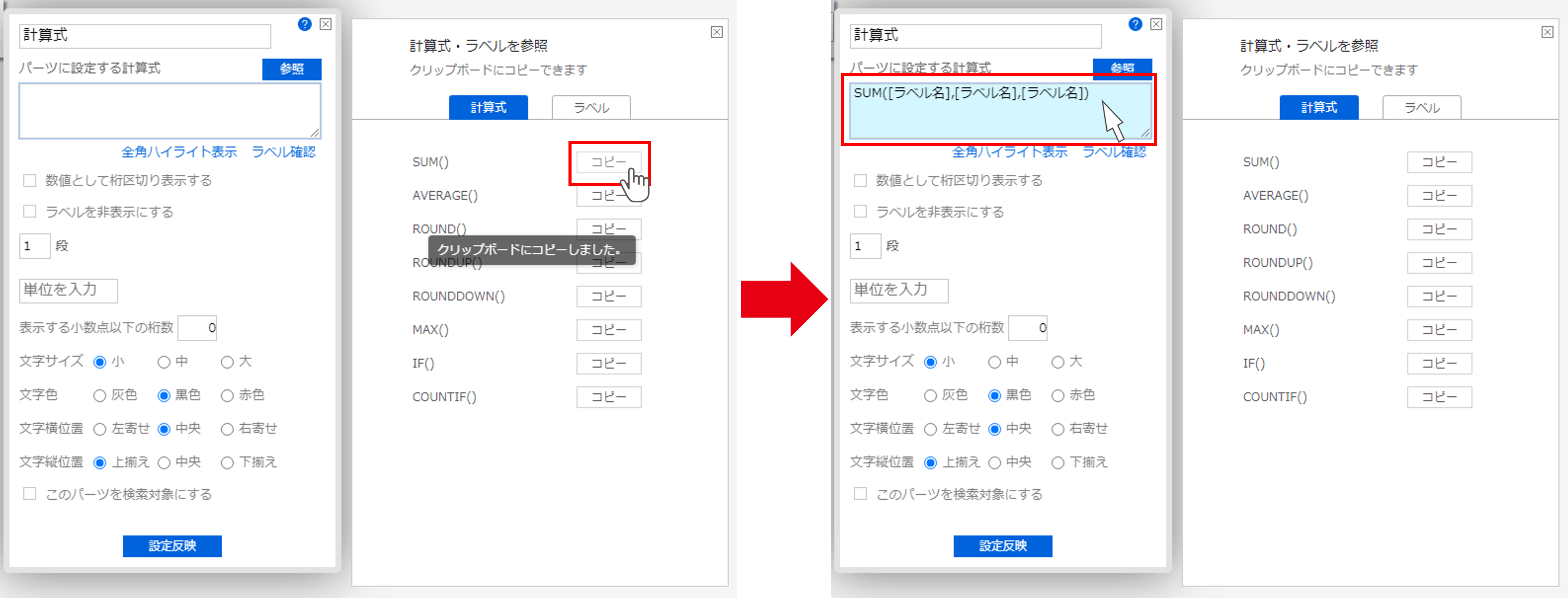1568x598 pixels.
Task: Select 文字横位置 右寄せ in left dialog
Action: pyautogui.click(x=227, y=430)
